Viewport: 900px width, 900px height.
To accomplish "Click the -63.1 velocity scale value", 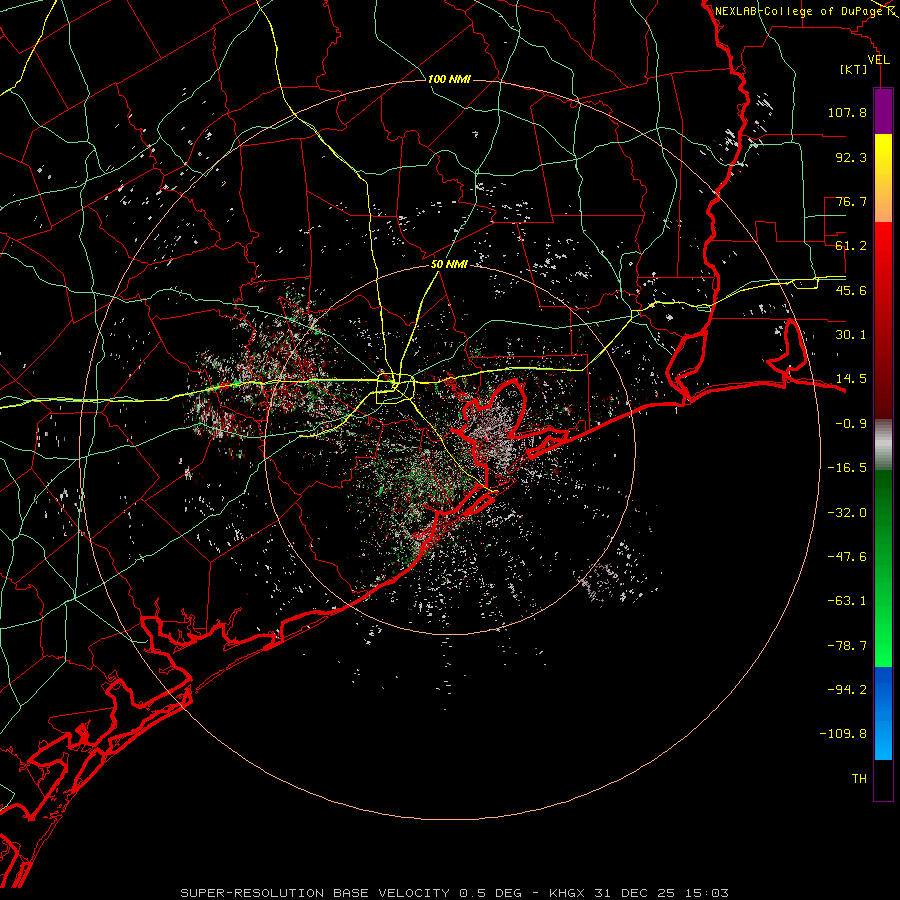I will pyautogui.click(x=847, y=601).
